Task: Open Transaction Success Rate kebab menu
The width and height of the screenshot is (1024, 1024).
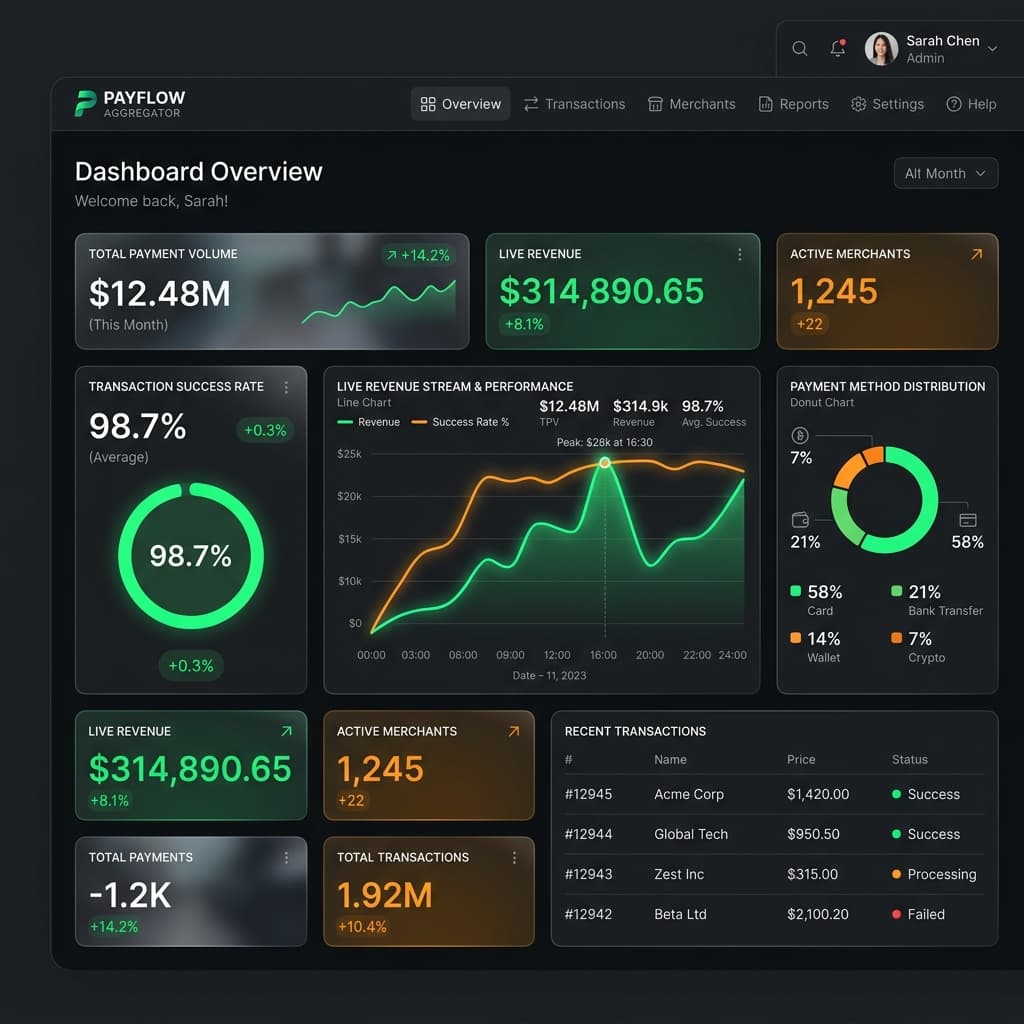Action: 286,387
